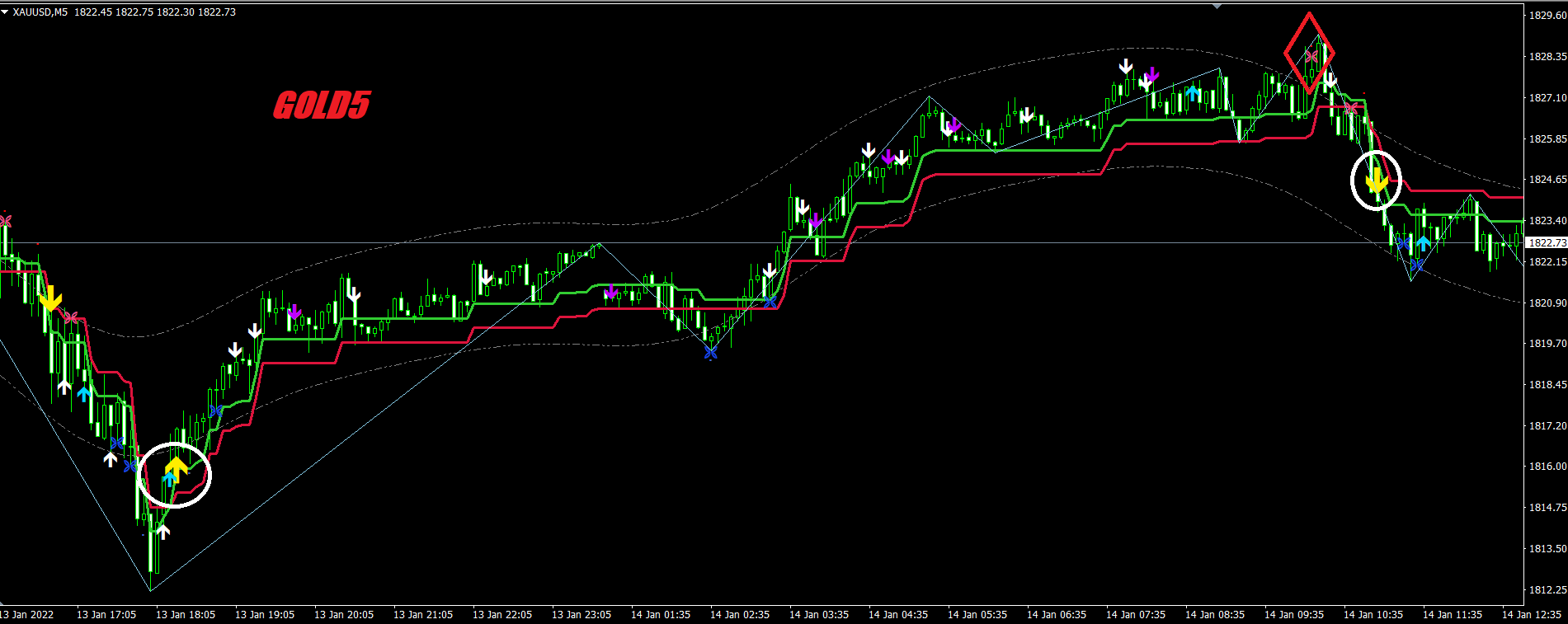Grab the grey chart shift triangle at top
The height and width of the screenshot is (624, 1568).
(x=1217, y=7)
